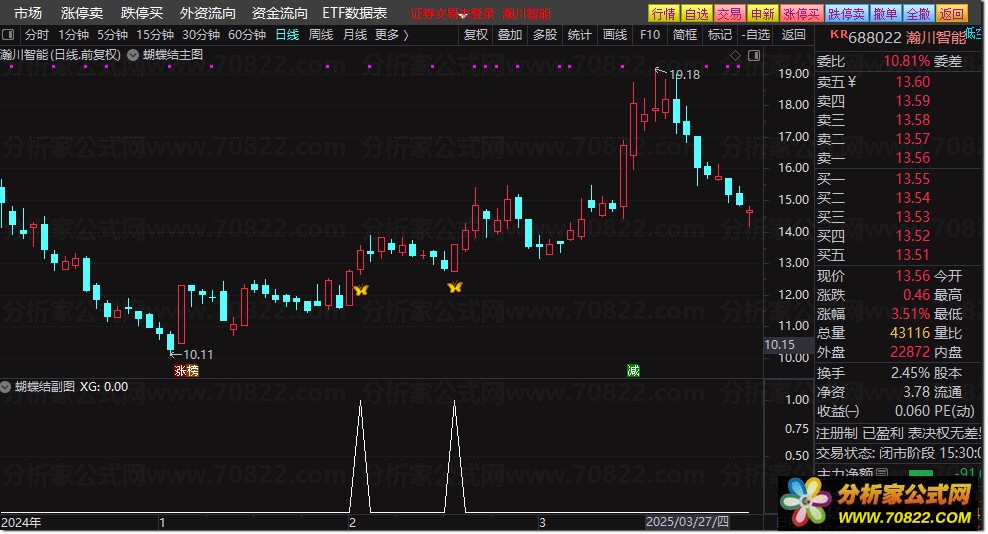Switch to 15分钟 chart period
This screenshot has width=988, height=534.
(x=155, y=35)
